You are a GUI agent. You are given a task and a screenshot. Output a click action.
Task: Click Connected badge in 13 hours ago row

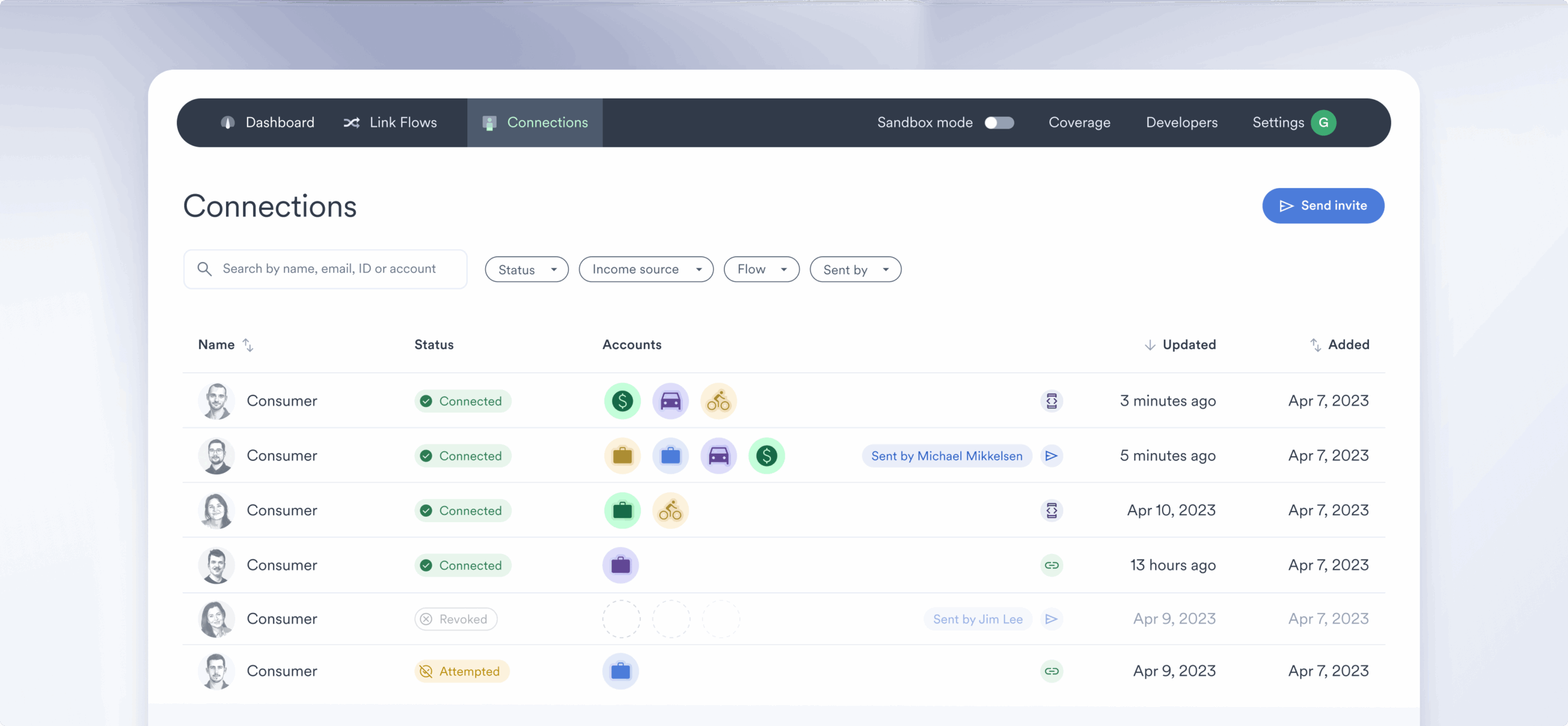tap(463, 565)
